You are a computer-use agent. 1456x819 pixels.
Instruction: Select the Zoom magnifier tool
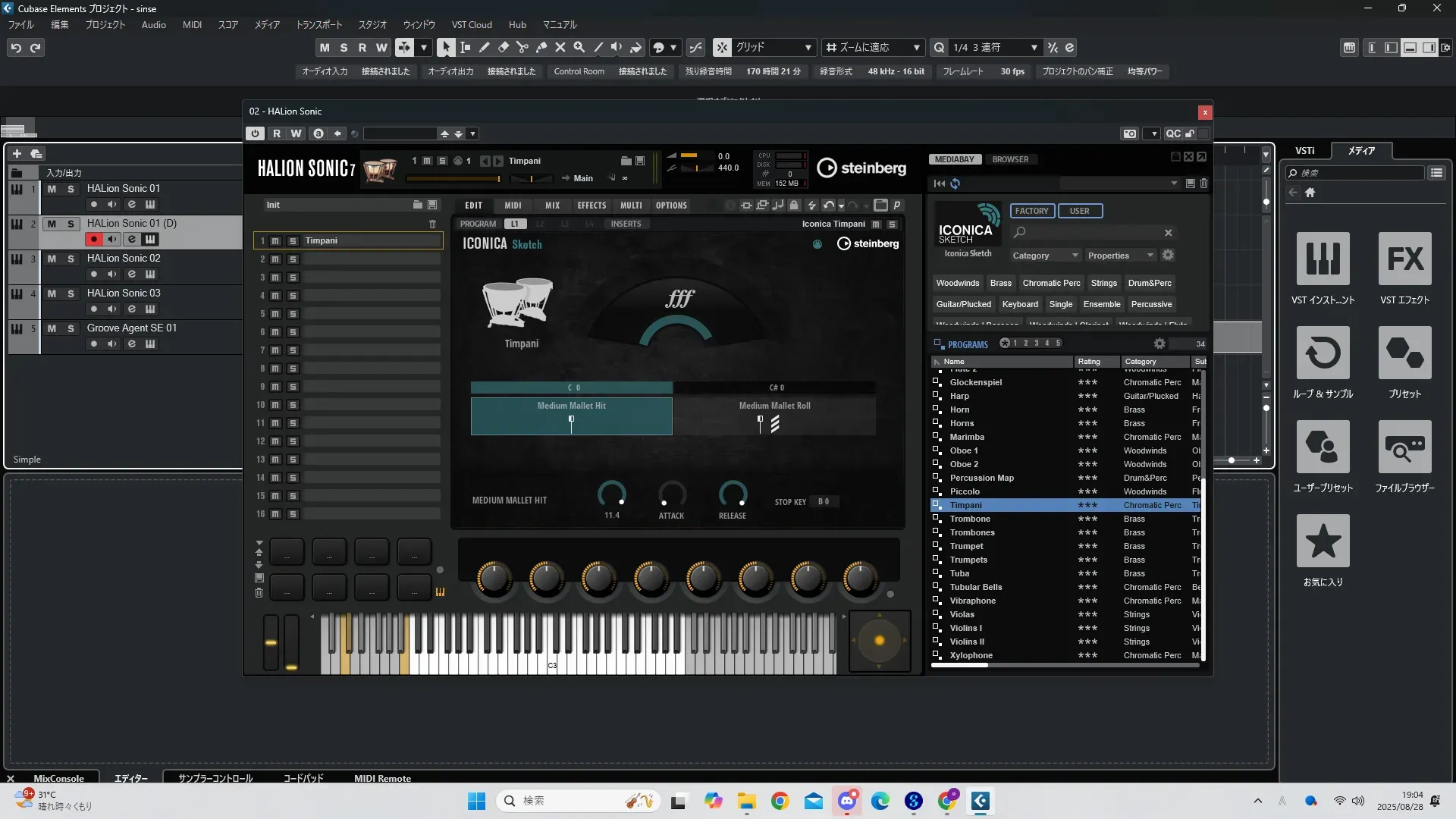click(x=579, y=47)
